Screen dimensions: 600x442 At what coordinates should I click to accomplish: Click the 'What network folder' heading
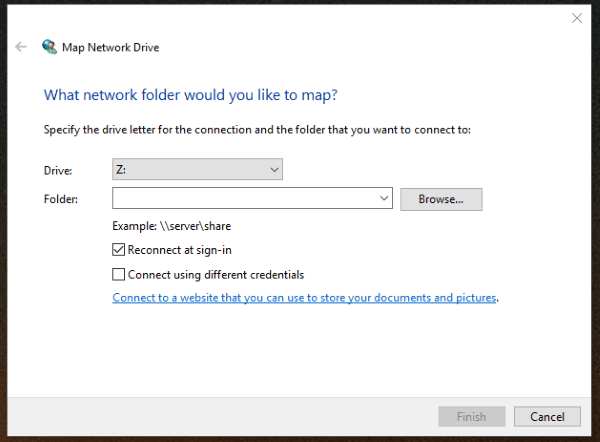190,96
